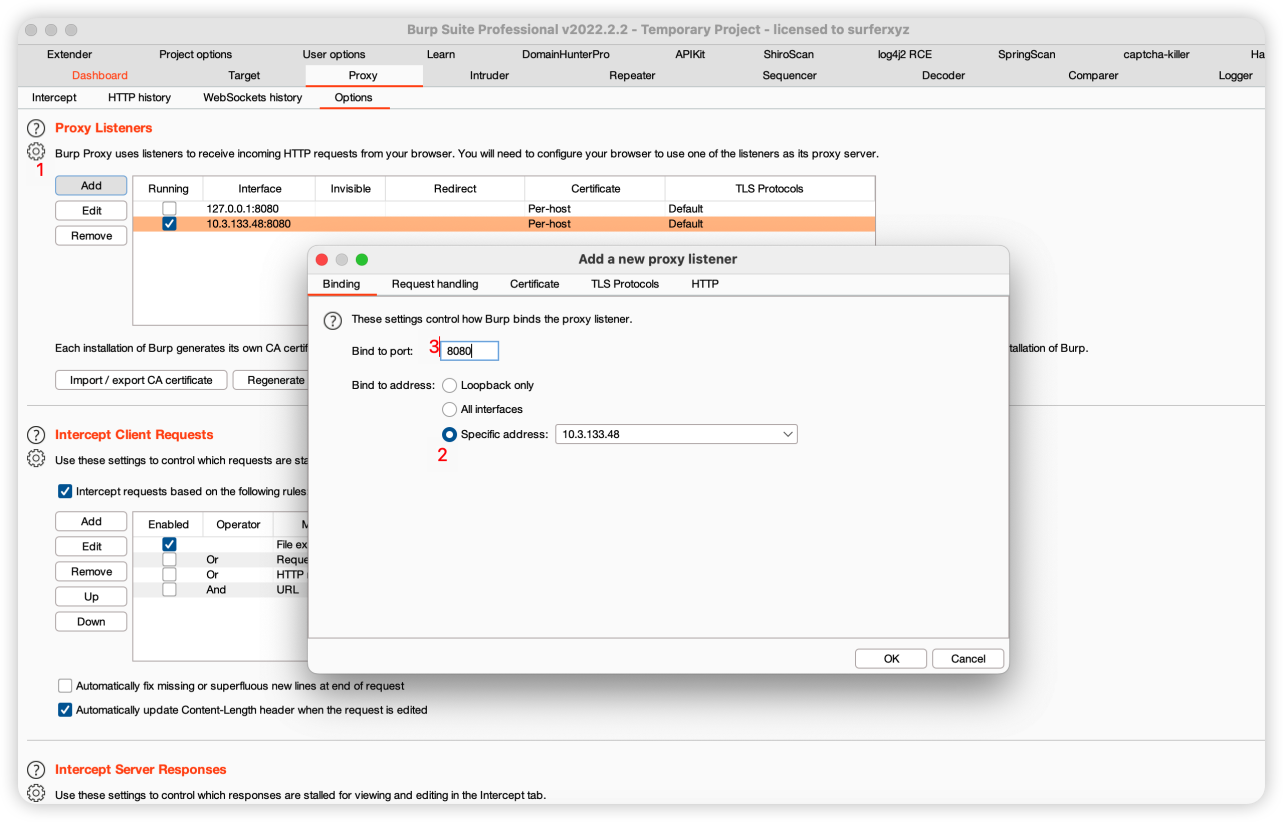Screen dimensions: 1283x822
Task: Open the SpringScan extension tab
Action: [x=1026, y=54]
